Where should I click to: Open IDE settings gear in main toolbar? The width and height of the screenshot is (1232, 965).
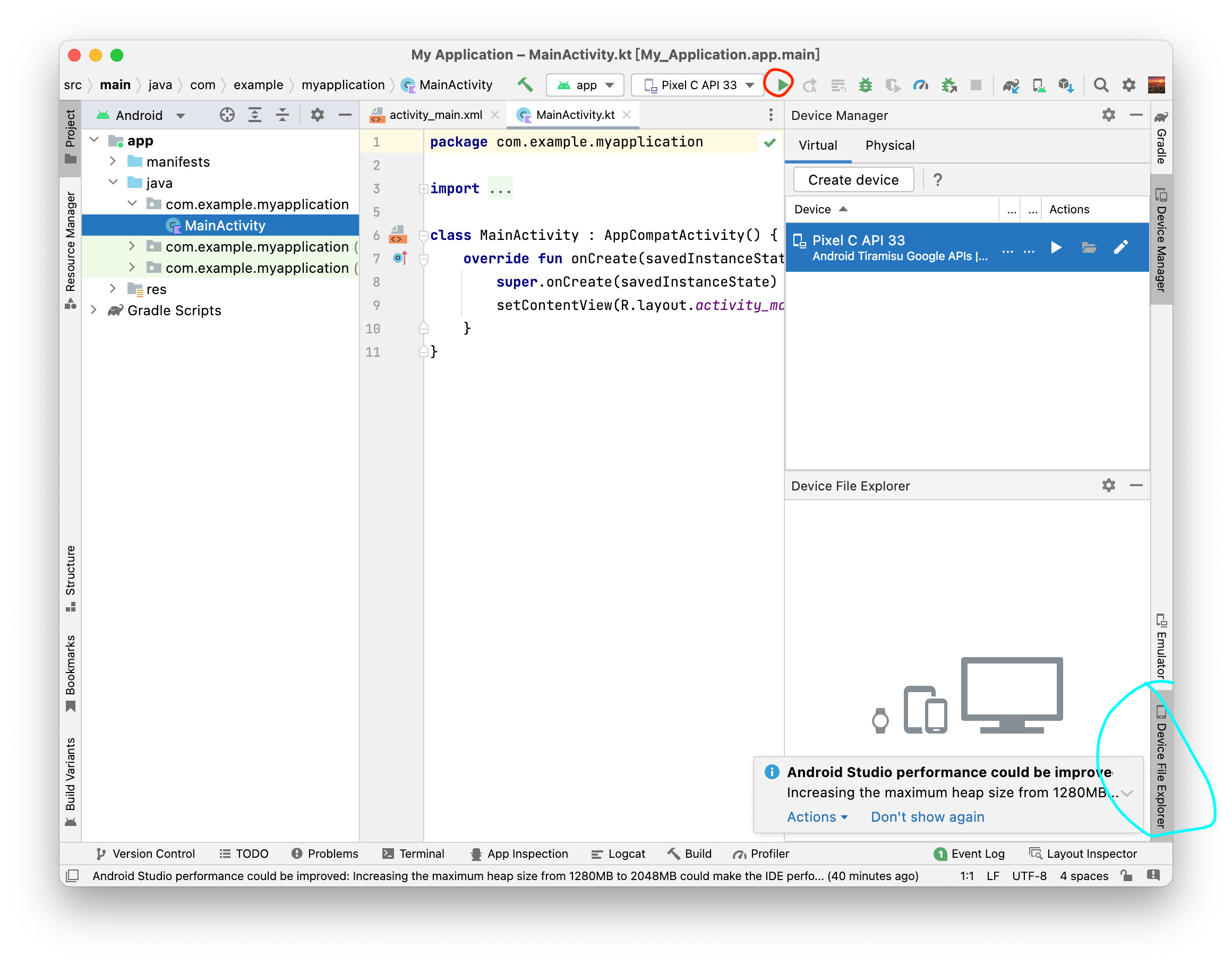1128,85
